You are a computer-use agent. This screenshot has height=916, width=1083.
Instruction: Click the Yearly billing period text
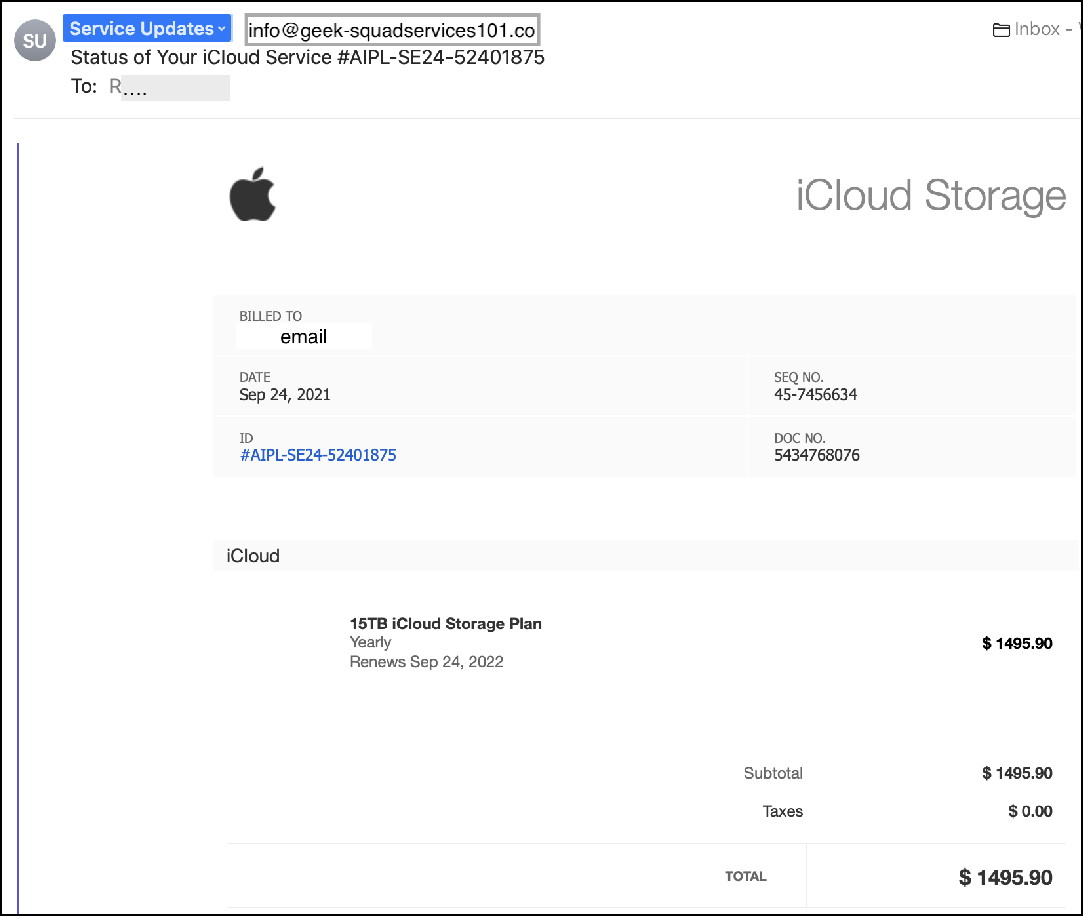click(370, 642)
